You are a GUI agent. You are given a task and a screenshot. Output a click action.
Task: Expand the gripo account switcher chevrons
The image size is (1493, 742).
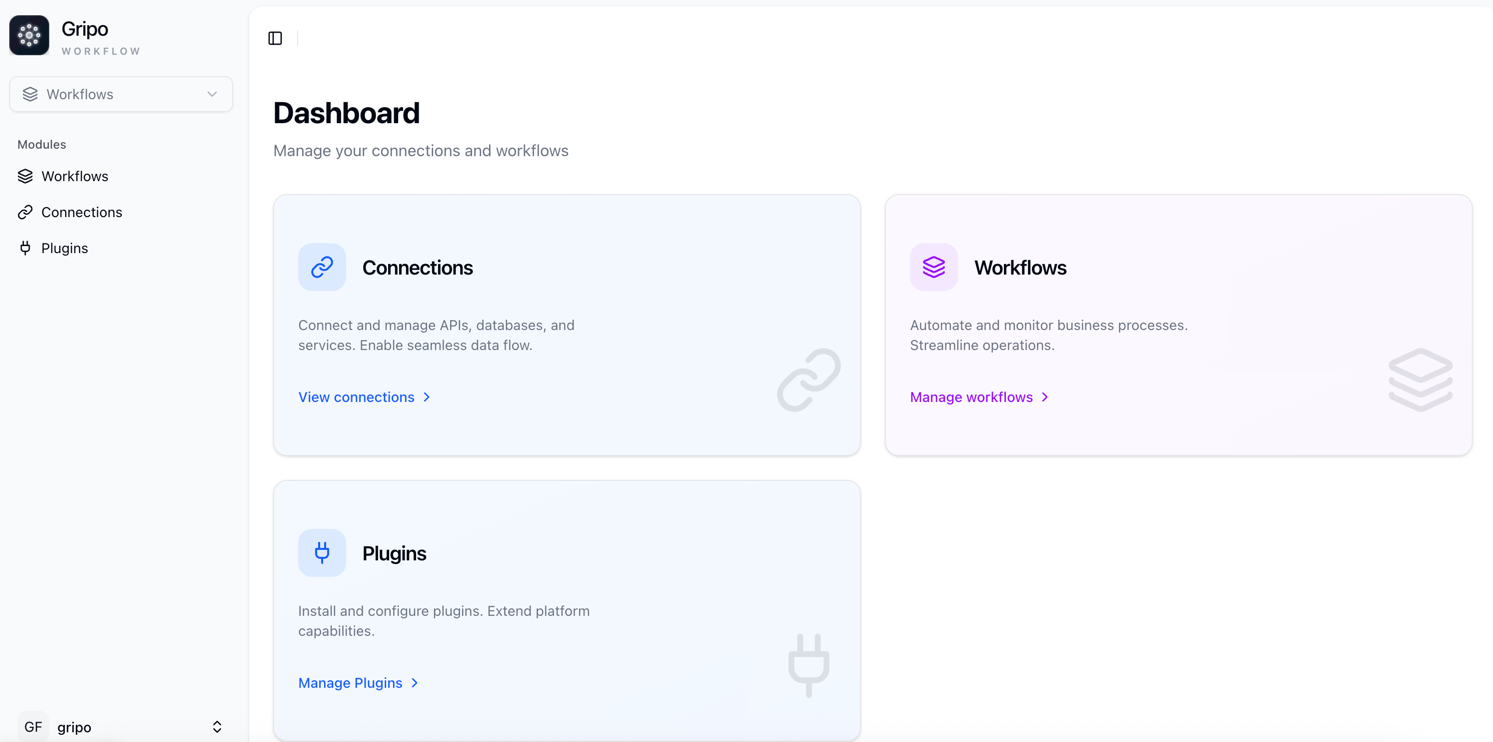(217, 727)
